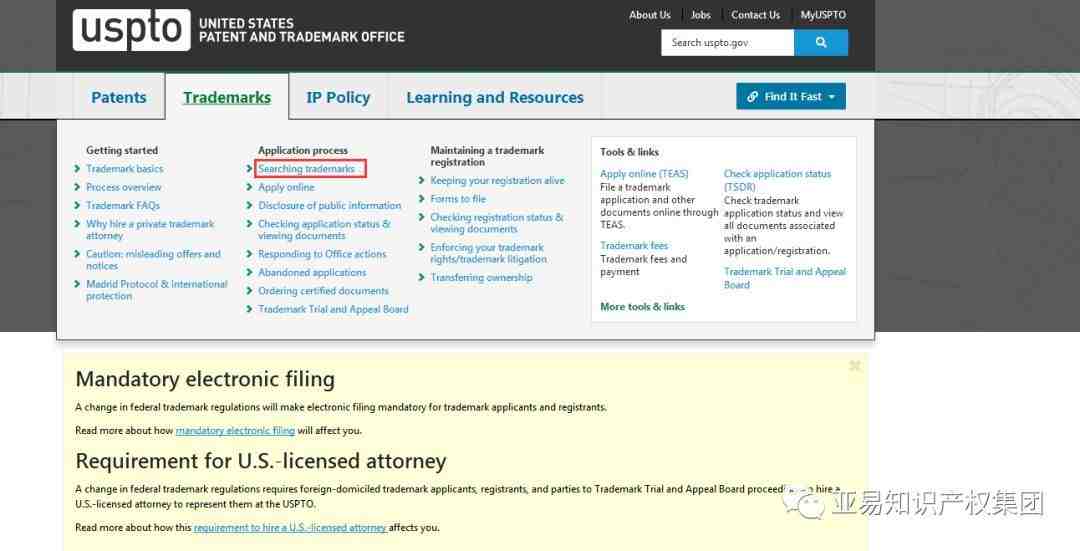The image size is (1080, 551).
Task: Click the Application process heading
Action: pyautogui.click(x=302, y=150)
